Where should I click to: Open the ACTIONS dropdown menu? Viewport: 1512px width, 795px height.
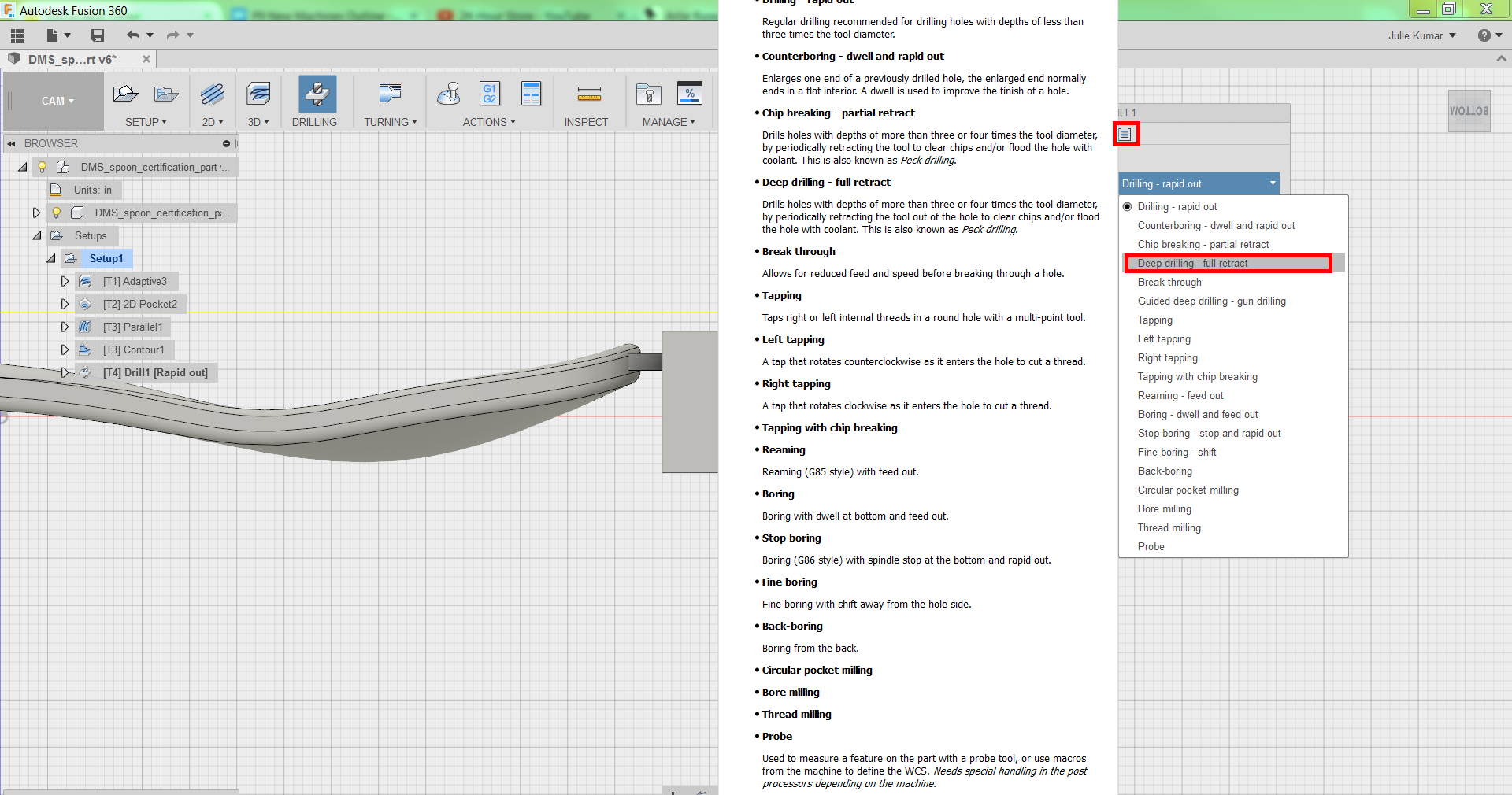click(x=489, y=122)
